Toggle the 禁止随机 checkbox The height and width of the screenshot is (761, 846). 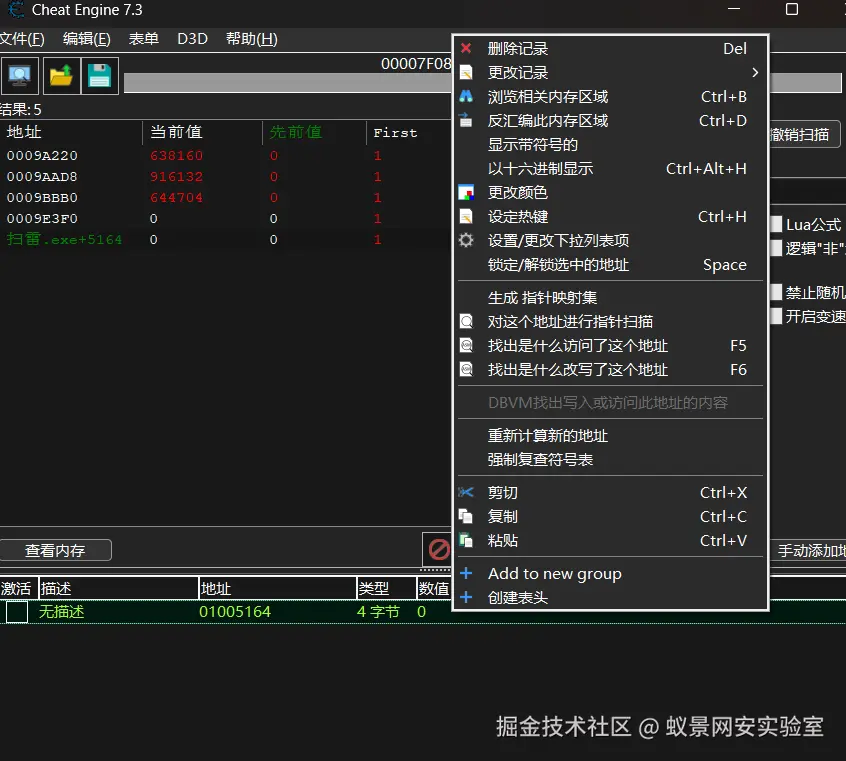[x=776, y=293]
